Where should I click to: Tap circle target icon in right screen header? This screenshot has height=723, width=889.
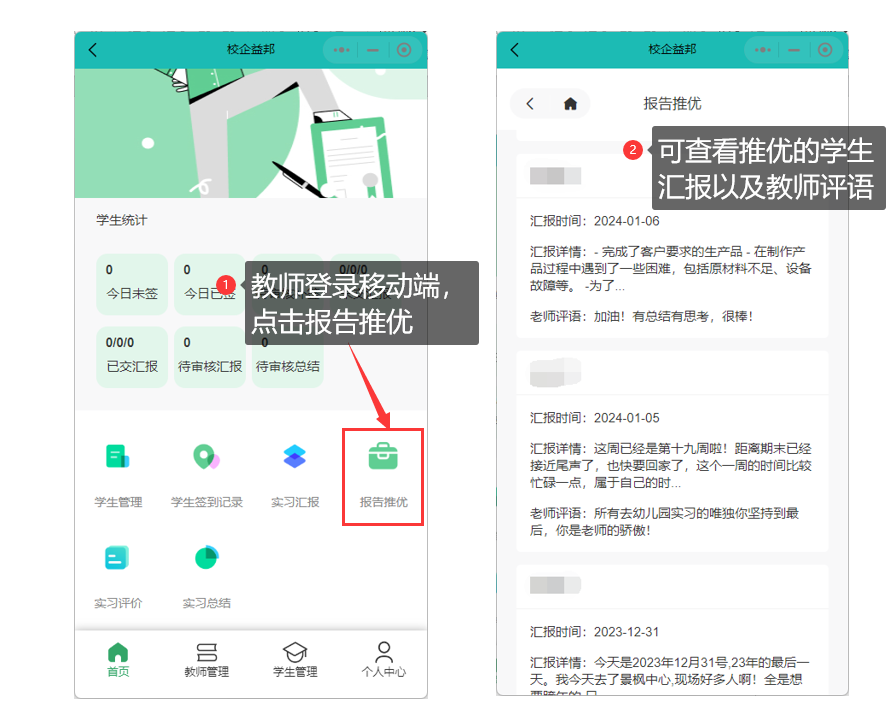(825, 50)
